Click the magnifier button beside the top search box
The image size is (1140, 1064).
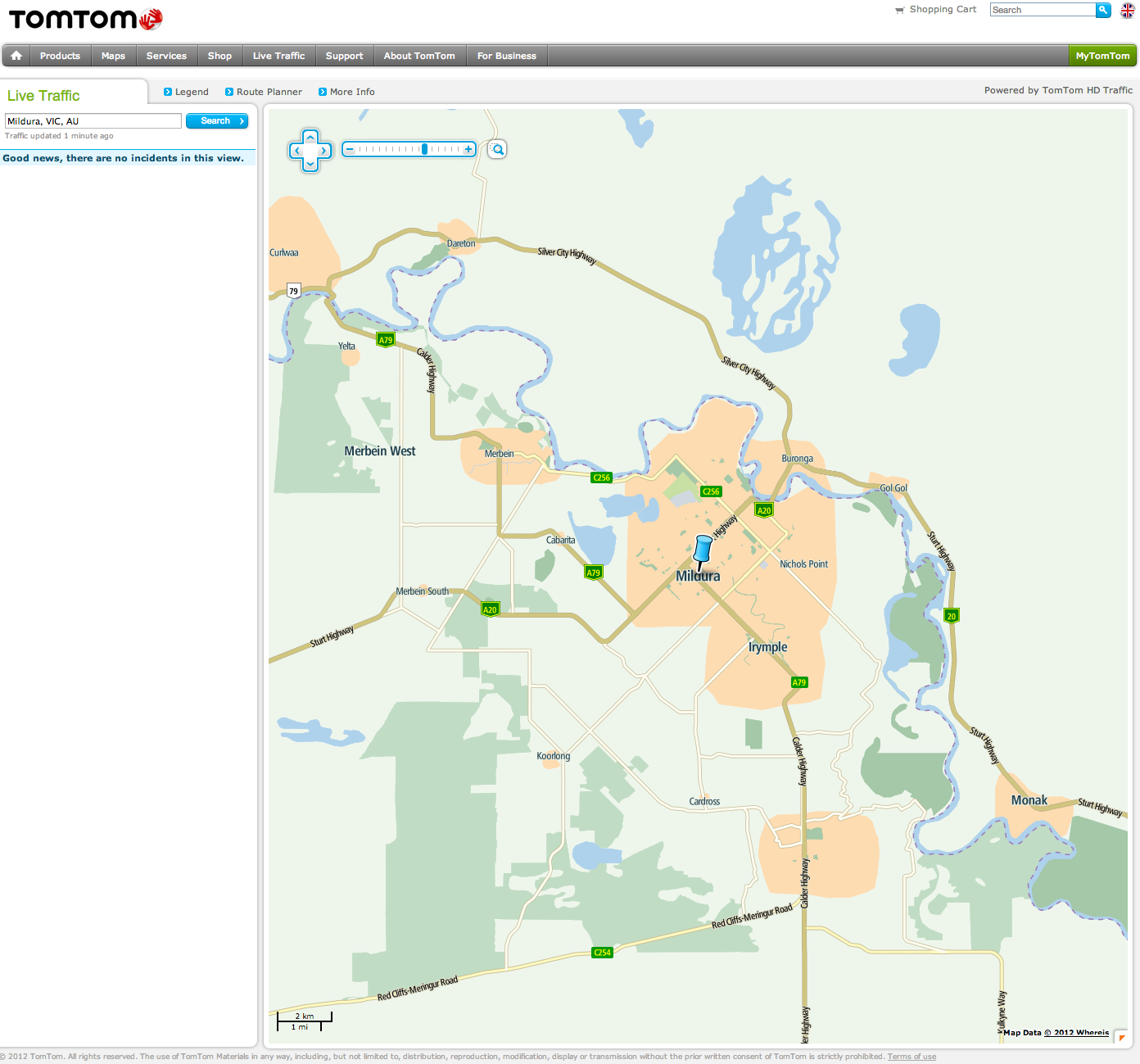click(1103, 10)
